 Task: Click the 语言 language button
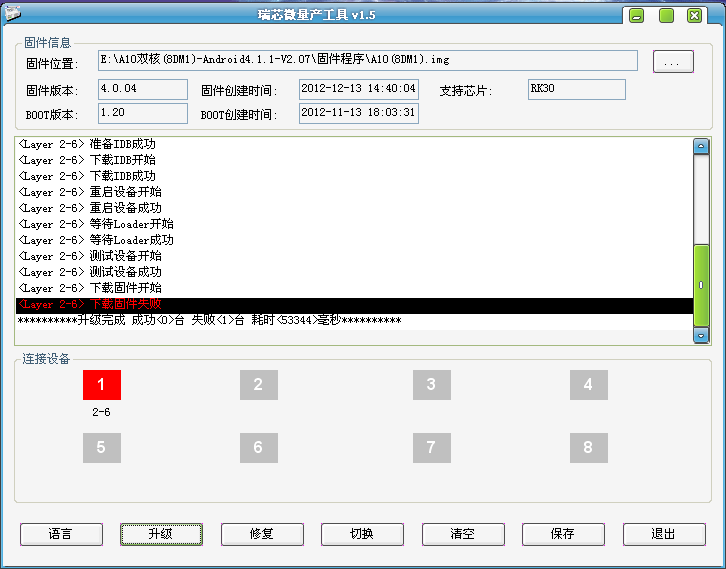[x=61, y=534]
